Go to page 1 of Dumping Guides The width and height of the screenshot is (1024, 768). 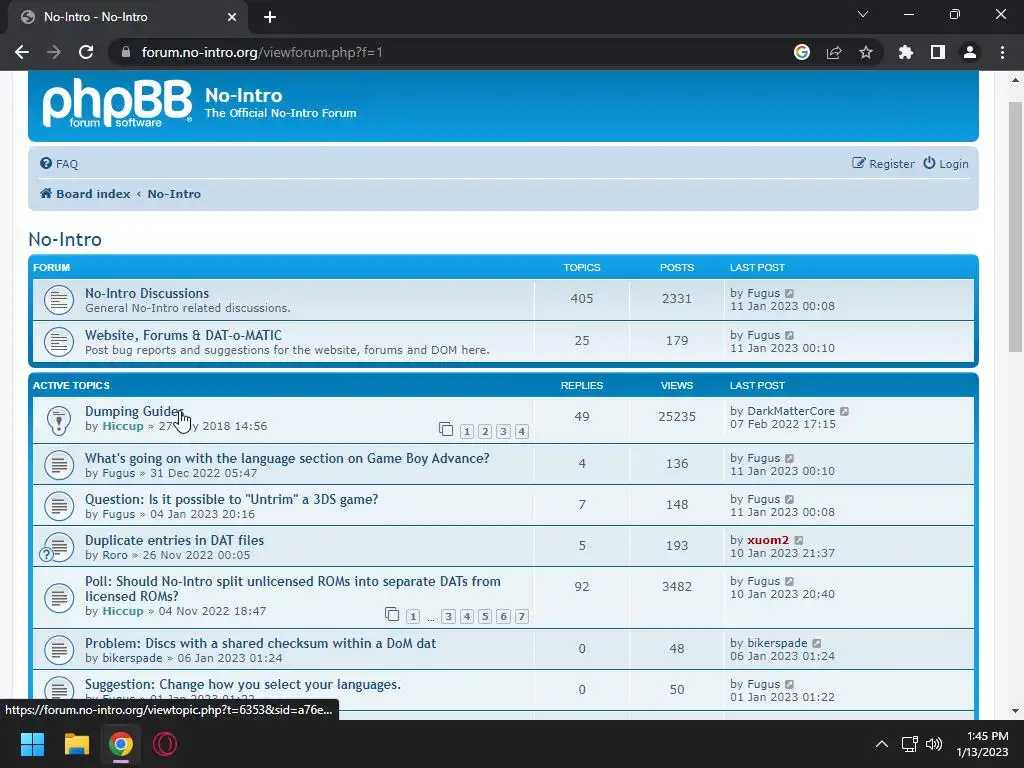pos(466,431)
